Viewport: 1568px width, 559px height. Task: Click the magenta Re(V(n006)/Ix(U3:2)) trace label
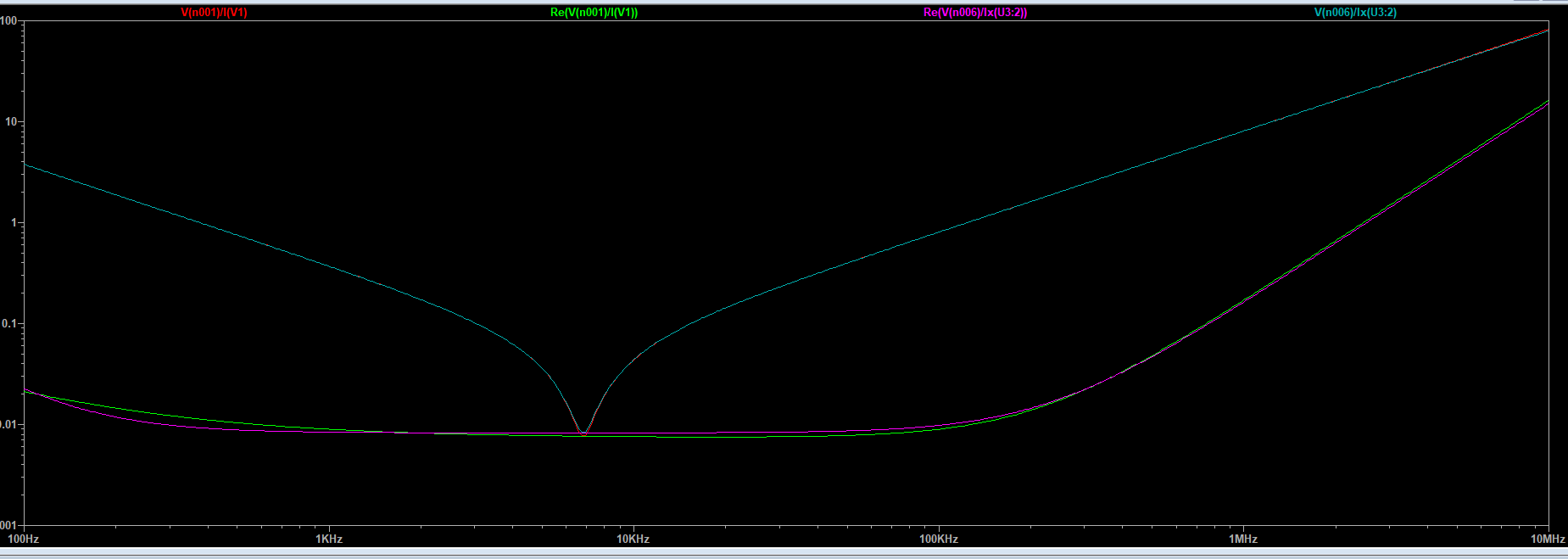pyautogui.click(x=975, y=13)
